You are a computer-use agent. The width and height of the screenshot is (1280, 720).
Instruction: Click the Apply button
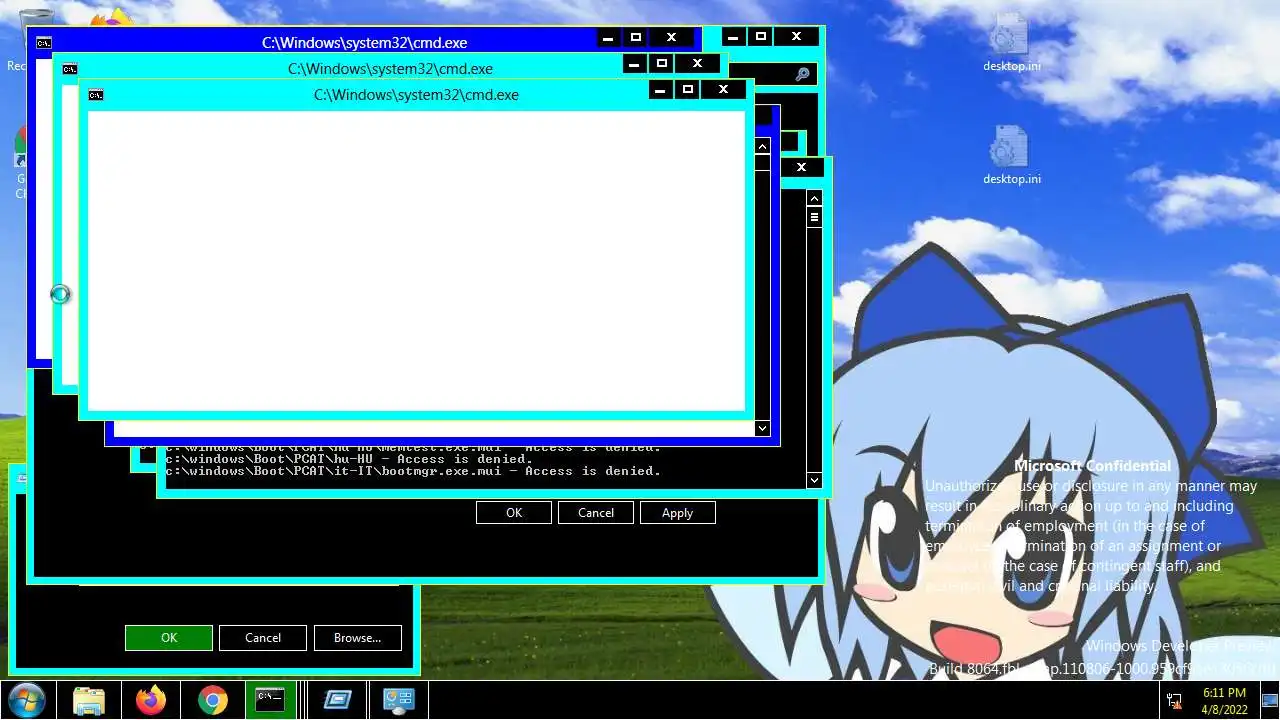(x=677, y=513)
